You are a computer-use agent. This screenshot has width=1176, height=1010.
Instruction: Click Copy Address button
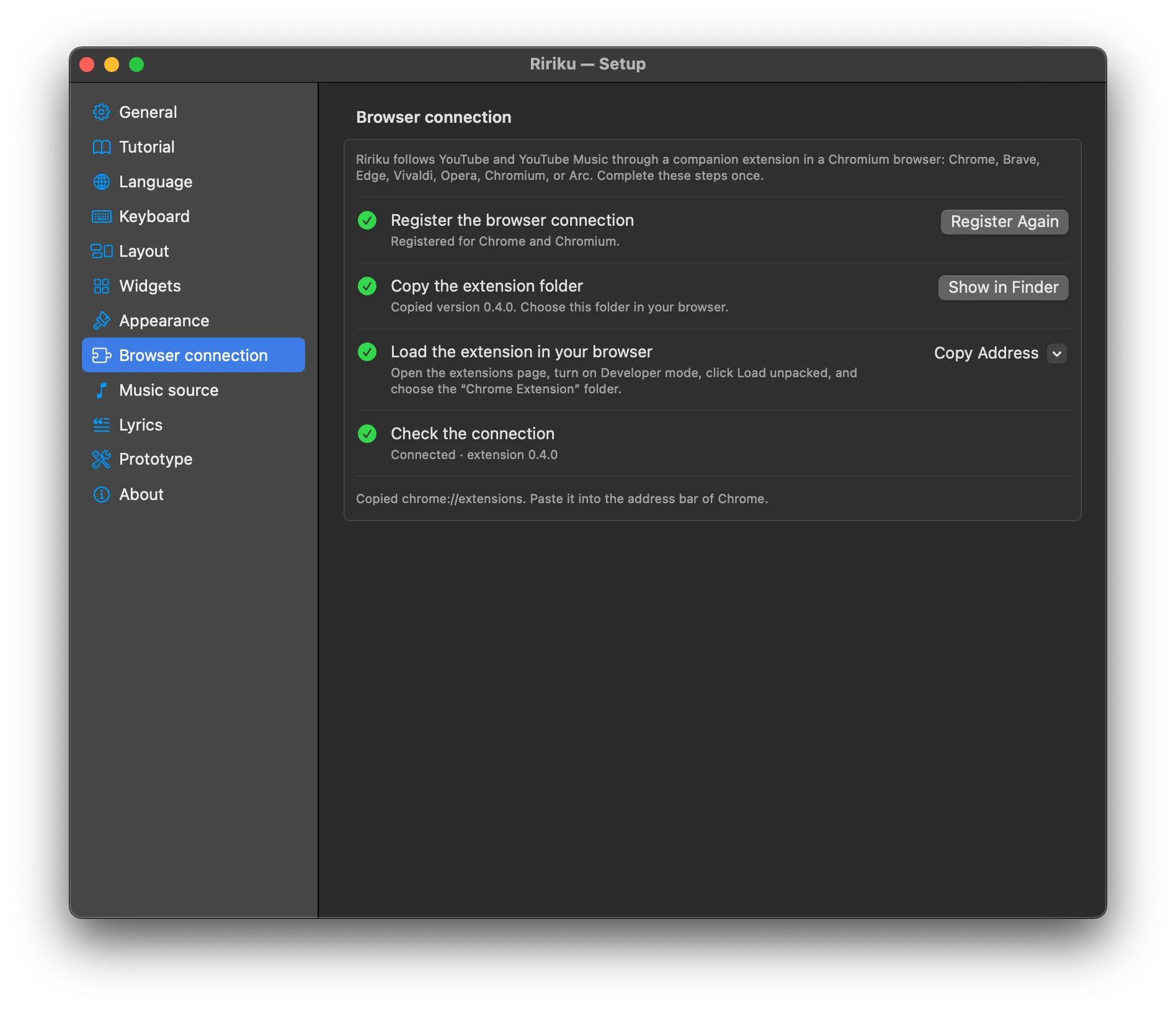pyautogui.click(x=986, y=353)
